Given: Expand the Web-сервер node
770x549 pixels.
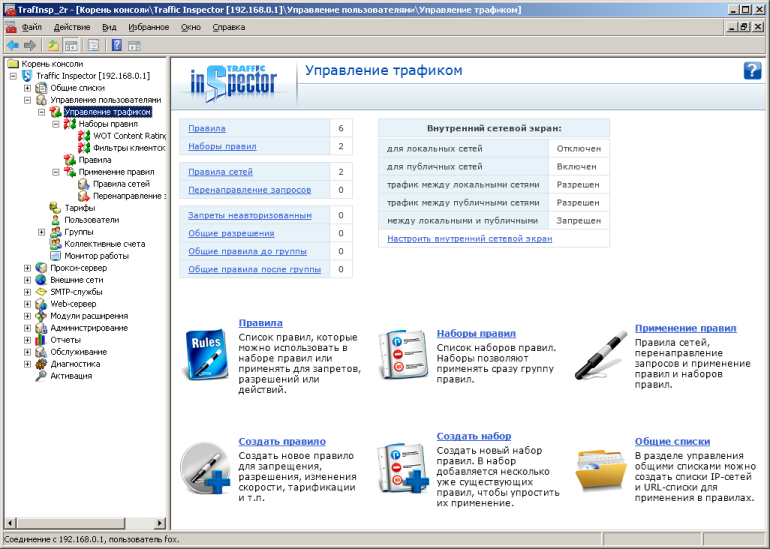Looking at the screenshot, I should [x=28, y=304].
